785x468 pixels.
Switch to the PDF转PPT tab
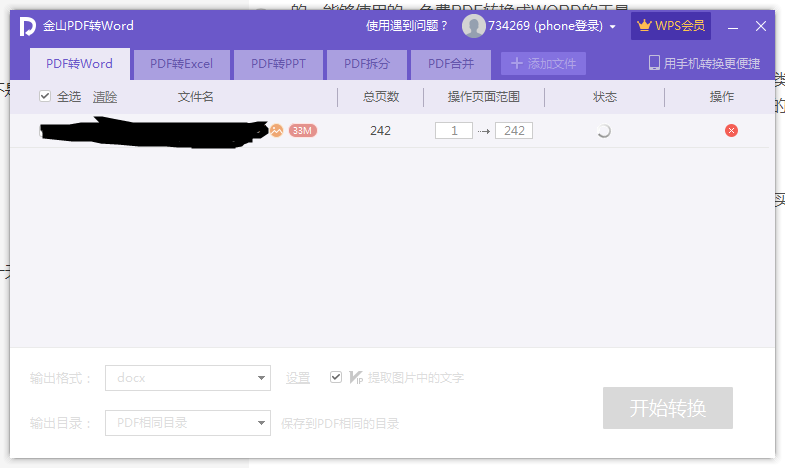(x=278, y=64)
